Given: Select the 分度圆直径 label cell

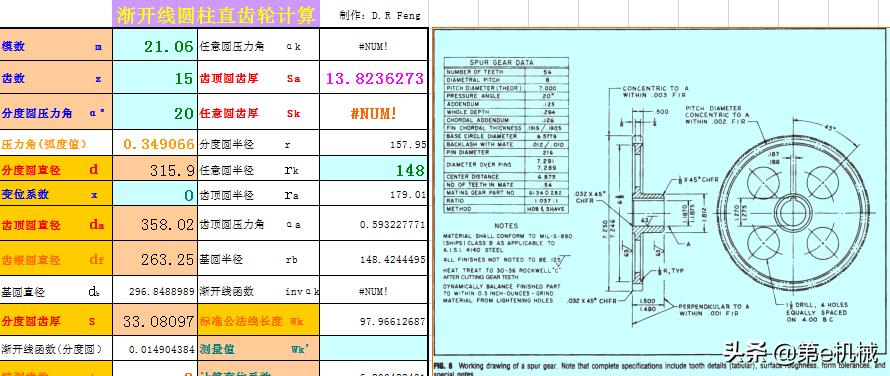Looking at the screenshot, I should click(56, 169).
